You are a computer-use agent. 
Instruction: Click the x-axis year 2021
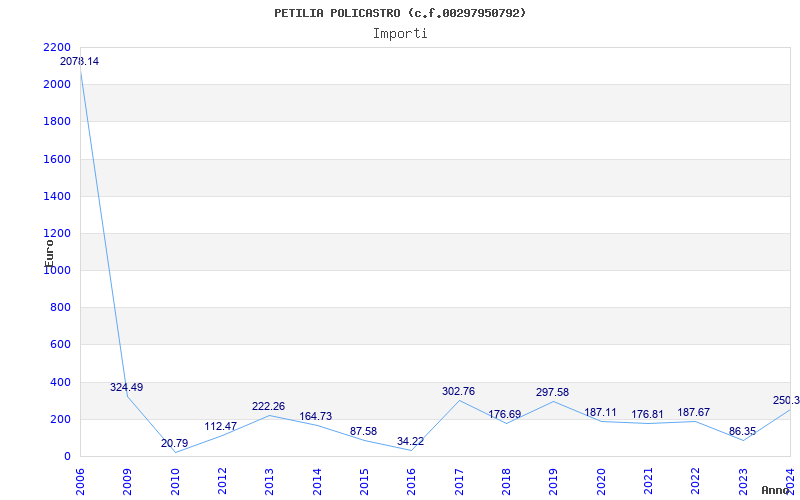click(648, 481)
